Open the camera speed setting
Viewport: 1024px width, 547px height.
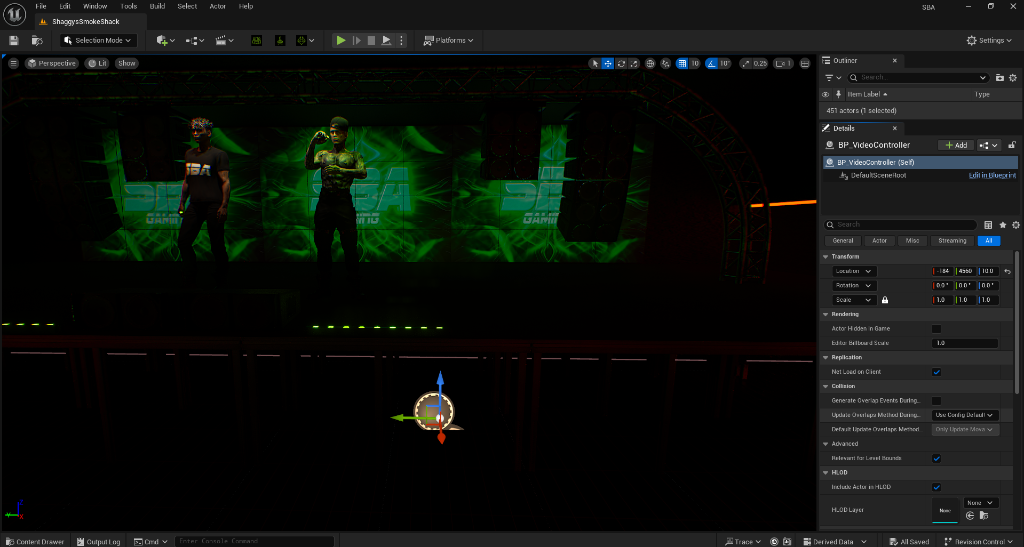click(x=783, y=63)
